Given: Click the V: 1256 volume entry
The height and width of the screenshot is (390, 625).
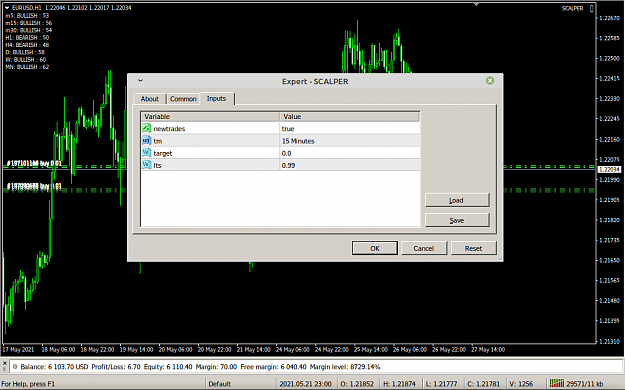Looking at the screenshot, I should 521,384.
